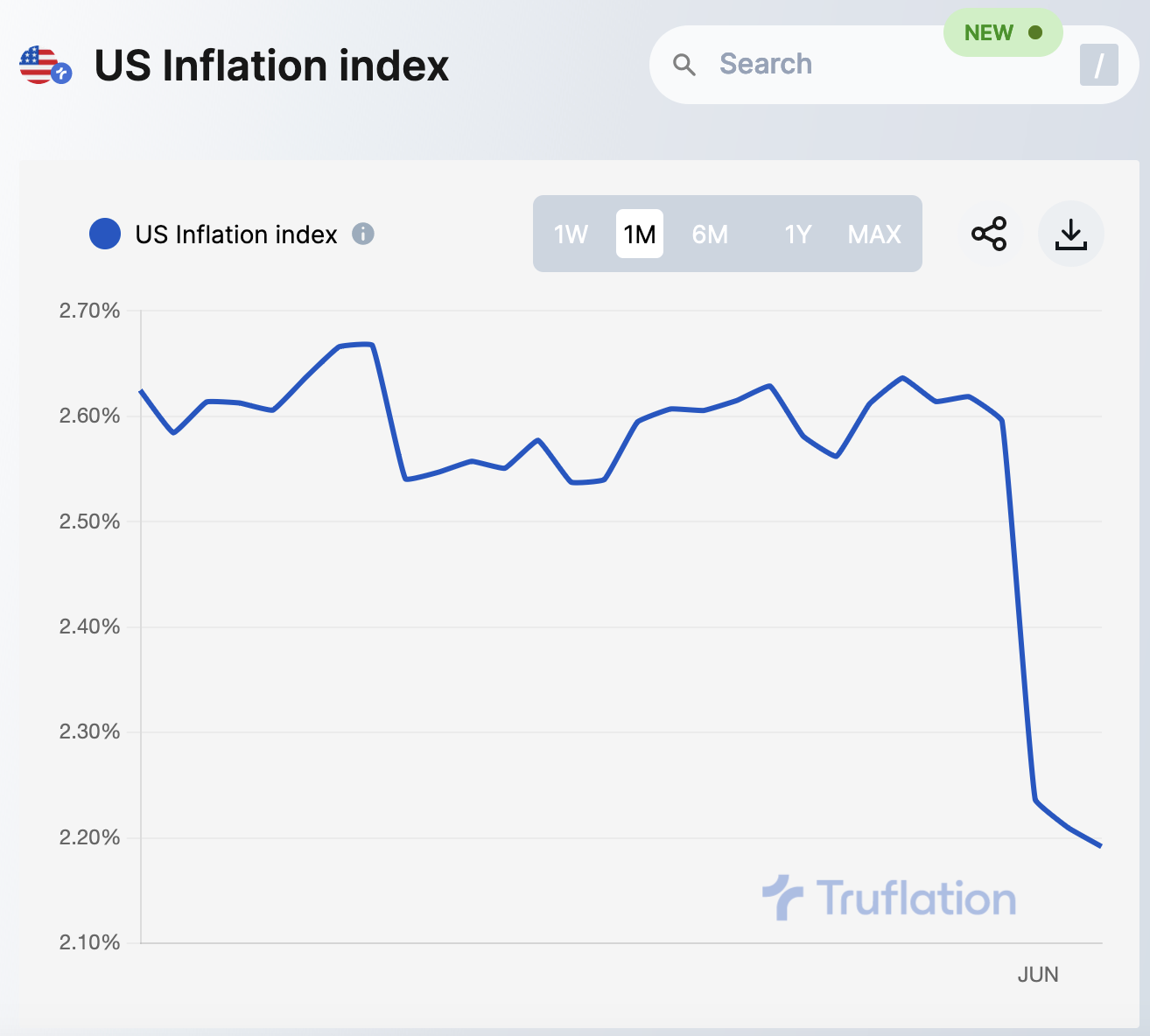Click the US flag Truflation icon
The width and height of the screenshot is (1150, 1036).
tap(45, 66)
